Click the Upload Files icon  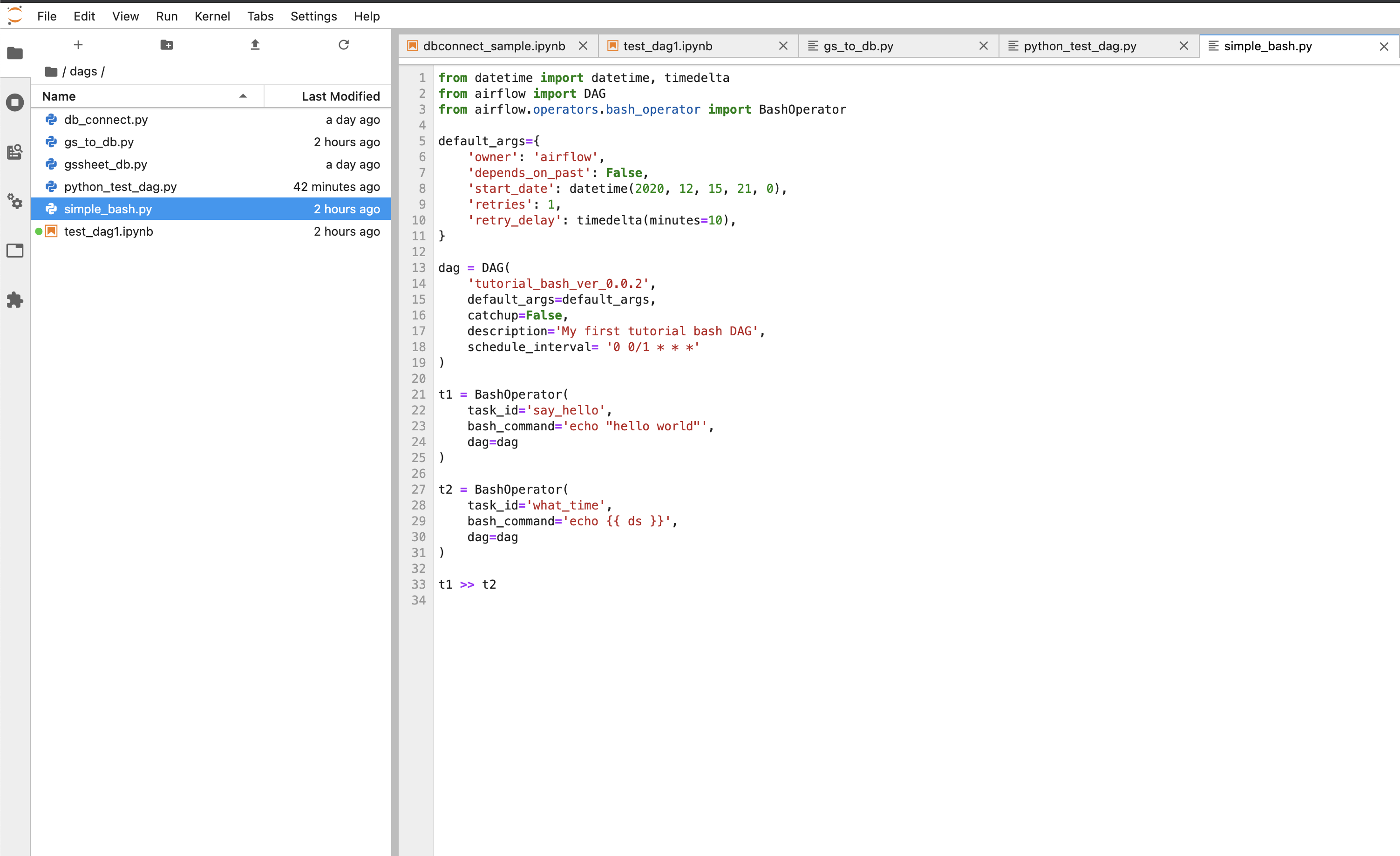point(255,45)
